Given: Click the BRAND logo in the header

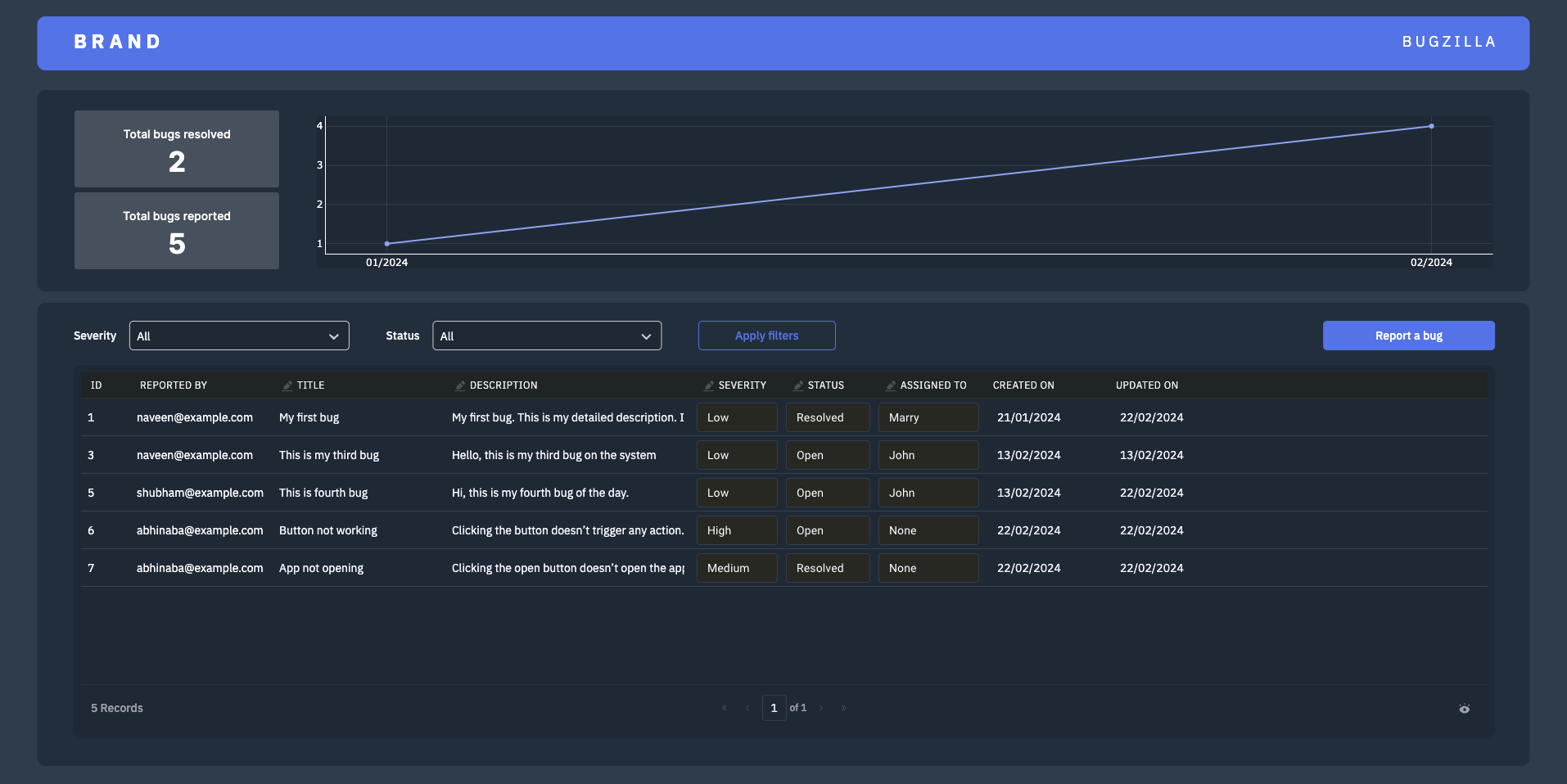Looking at the screenshot, I should click(x=118, y=42).
